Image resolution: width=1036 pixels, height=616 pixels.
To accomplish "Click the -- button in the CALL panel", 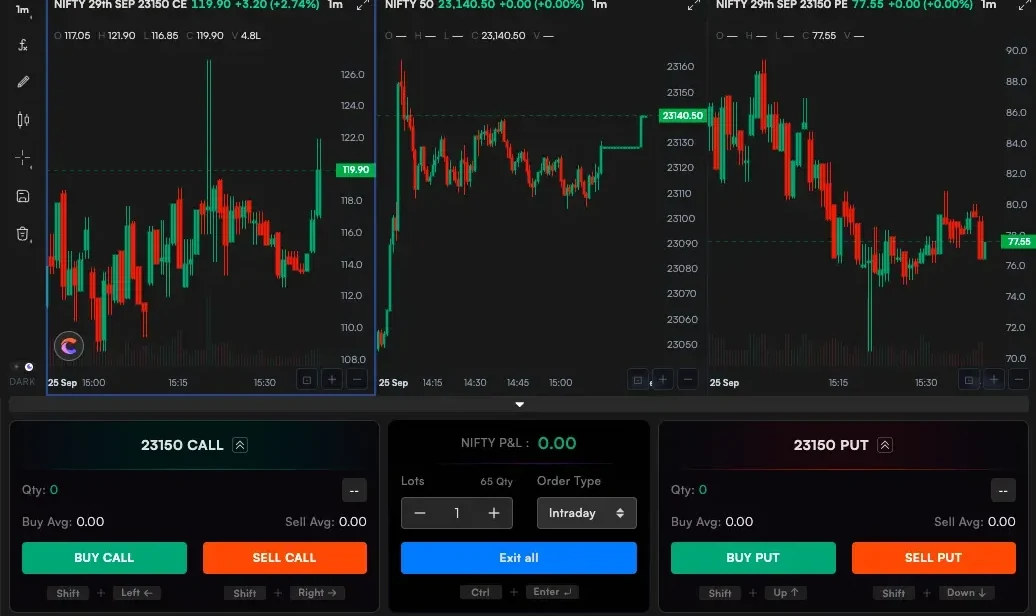I will point(354,490).
